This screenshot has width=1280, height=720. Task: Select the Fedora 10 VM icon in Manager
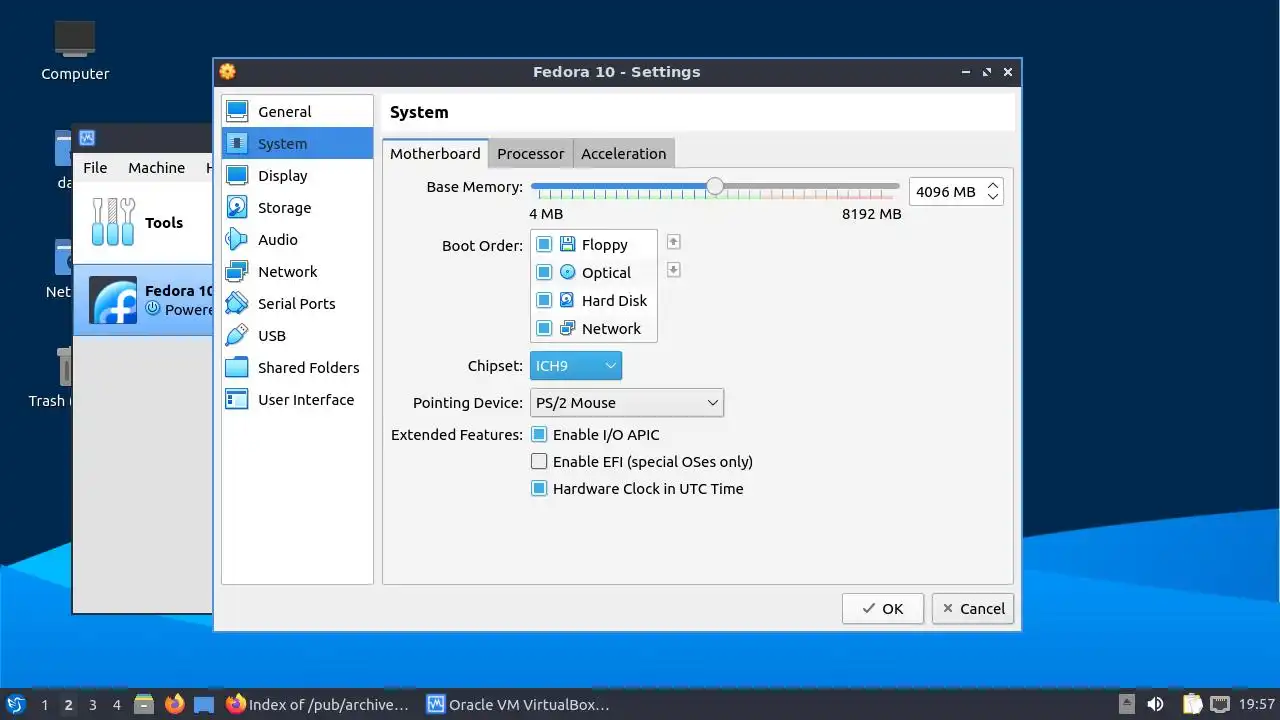(x=113, y=300)
